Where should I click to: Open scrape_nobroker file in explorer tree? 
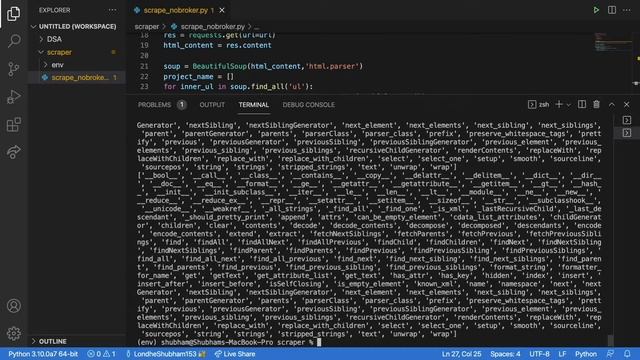(x=80, y=78)
